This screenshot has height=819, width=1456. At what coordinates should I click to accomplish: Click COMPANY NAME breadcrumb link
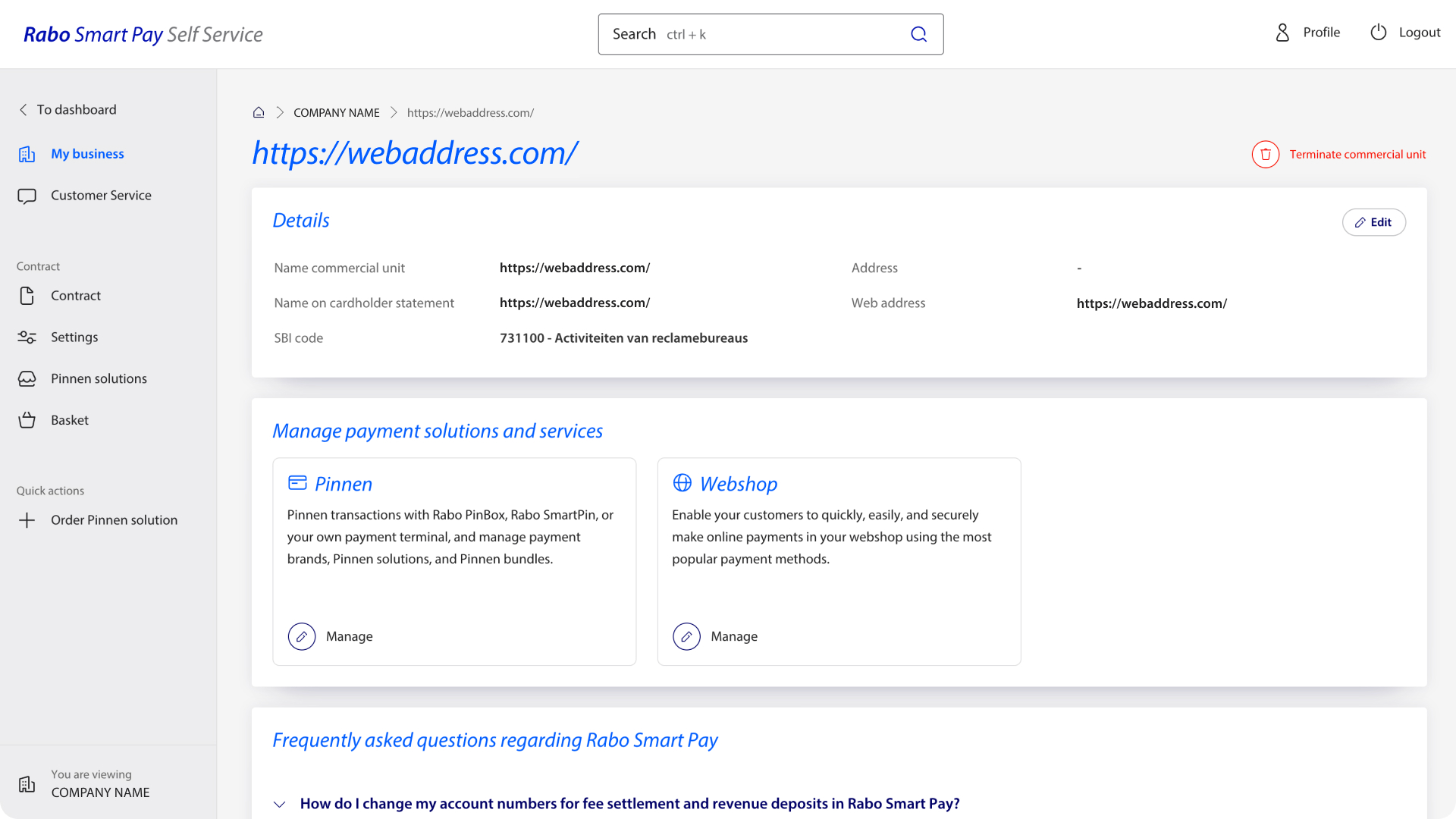coord(336,113)
